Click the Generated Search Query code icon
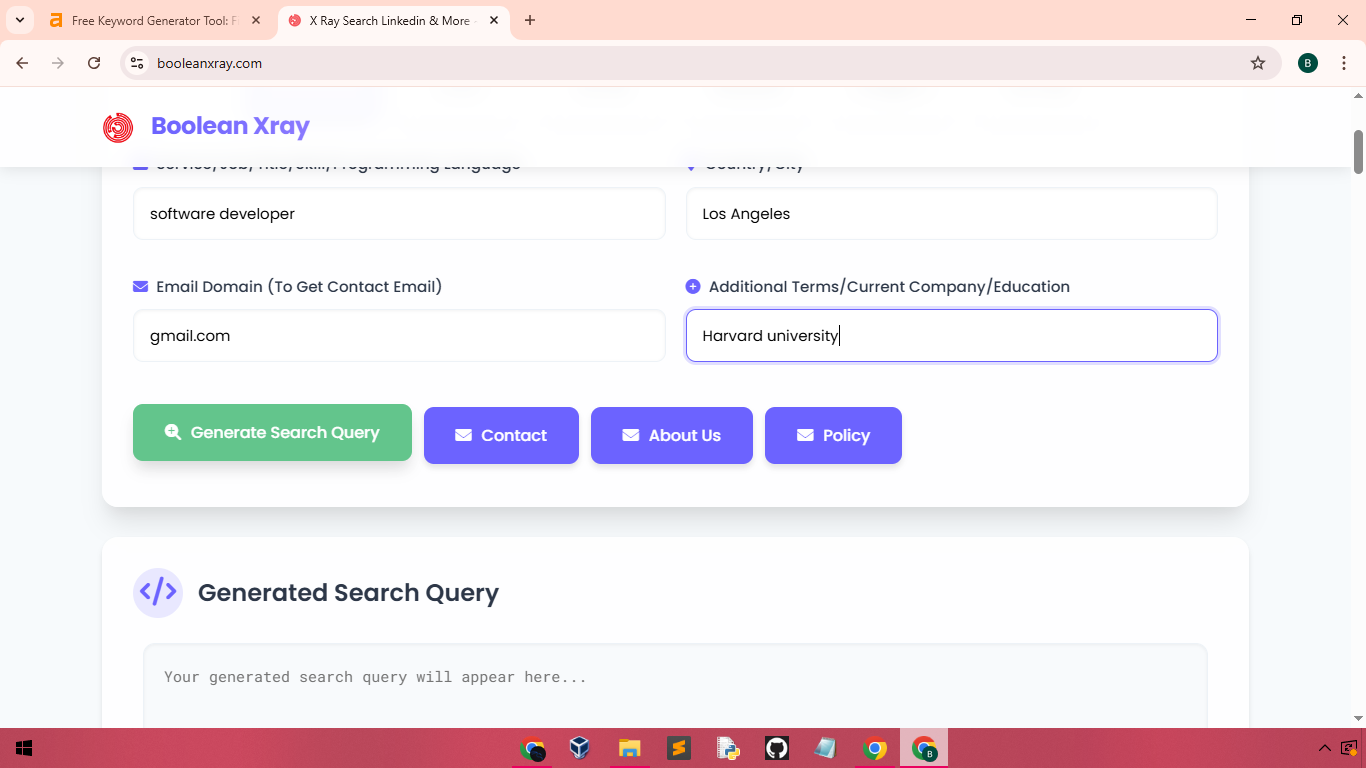1366x768 pixels. [x=158, y=592]
